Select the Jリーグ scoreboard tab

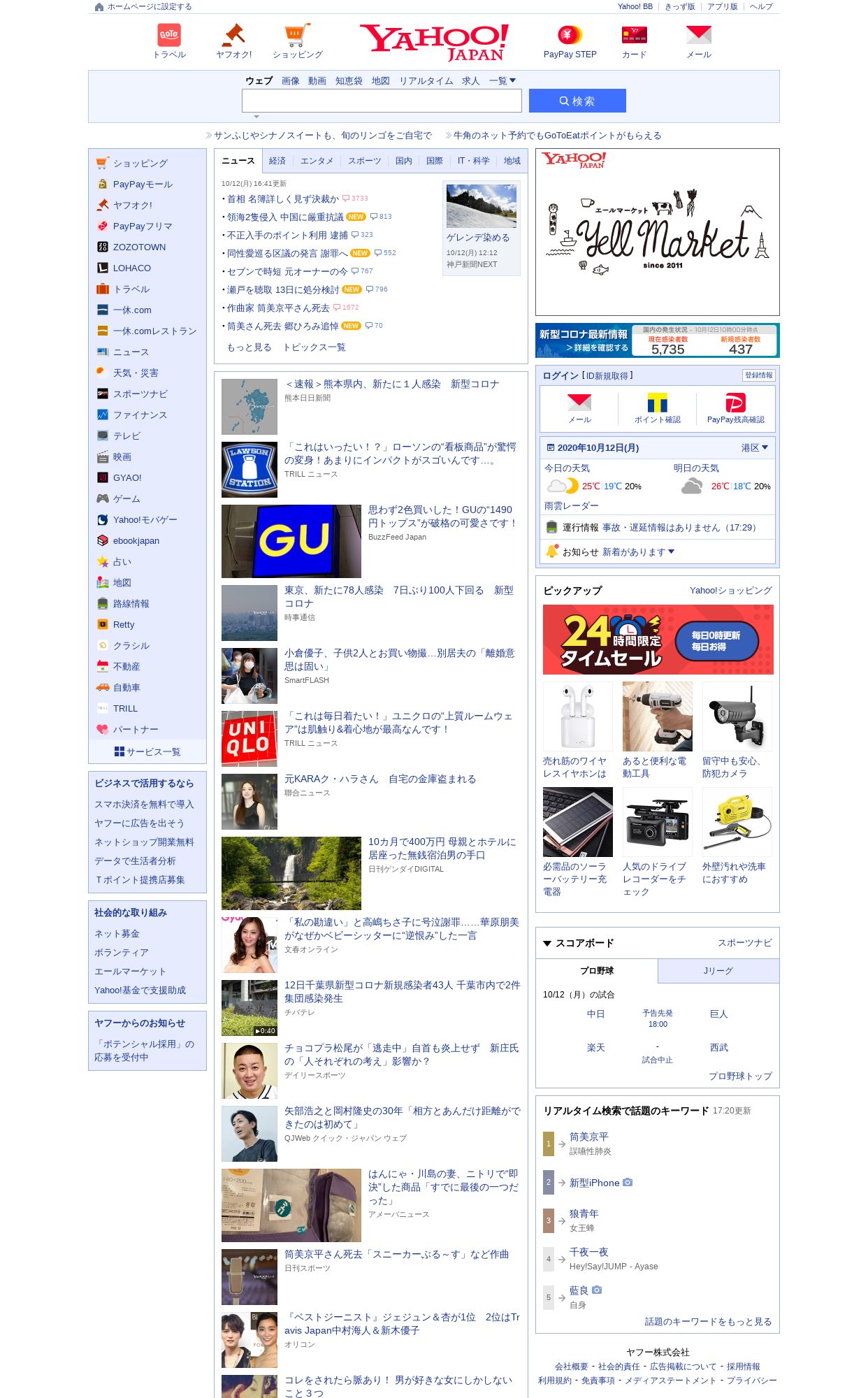(718, 971)
